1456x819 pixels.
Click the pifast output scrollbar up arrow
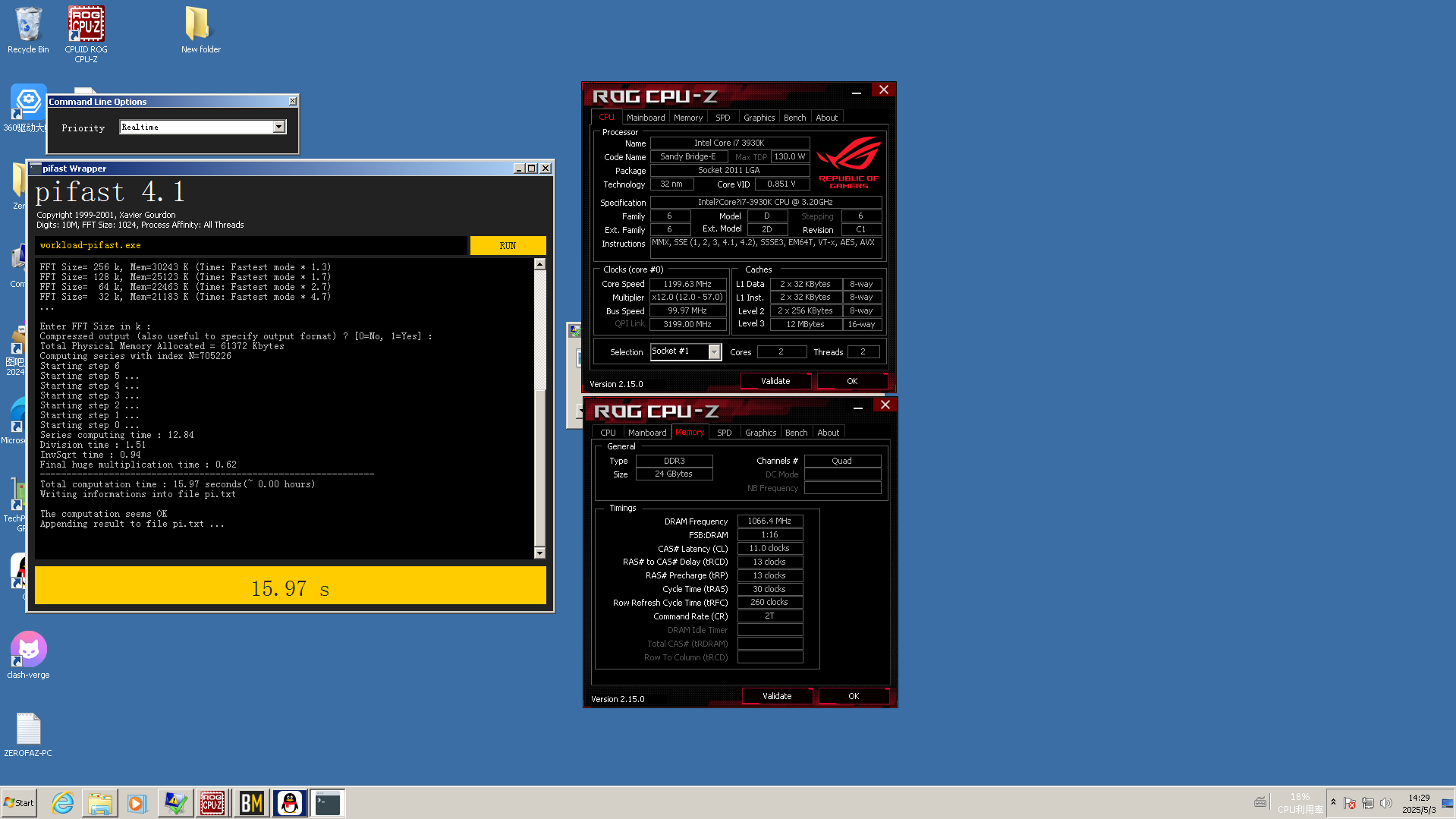pyautogui.click(x=539, y=264)
